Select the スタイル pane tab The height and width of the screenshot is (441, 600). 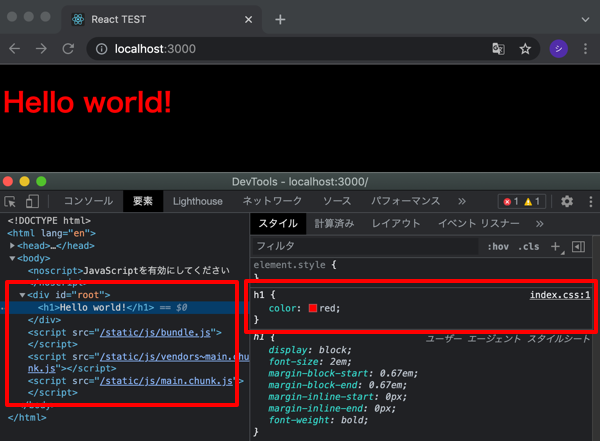coord(278,224)
